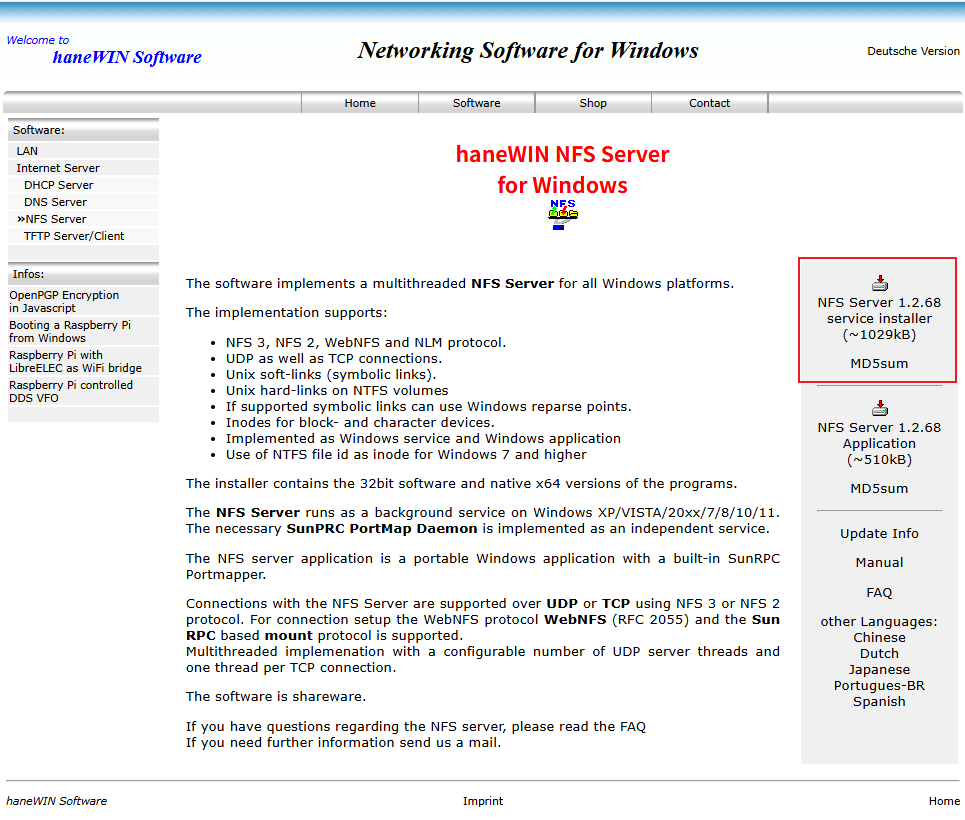Open the Imprint footer link
This screenshot has height=820, width=965.
pyautogui.click(x=482, y=801)
